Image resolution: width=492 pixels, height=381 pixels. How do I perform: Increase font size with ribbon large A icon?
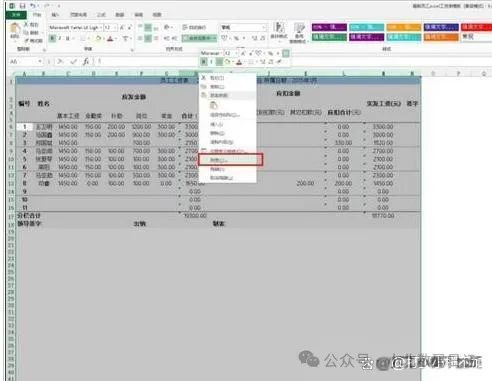(x=122, y=27)
